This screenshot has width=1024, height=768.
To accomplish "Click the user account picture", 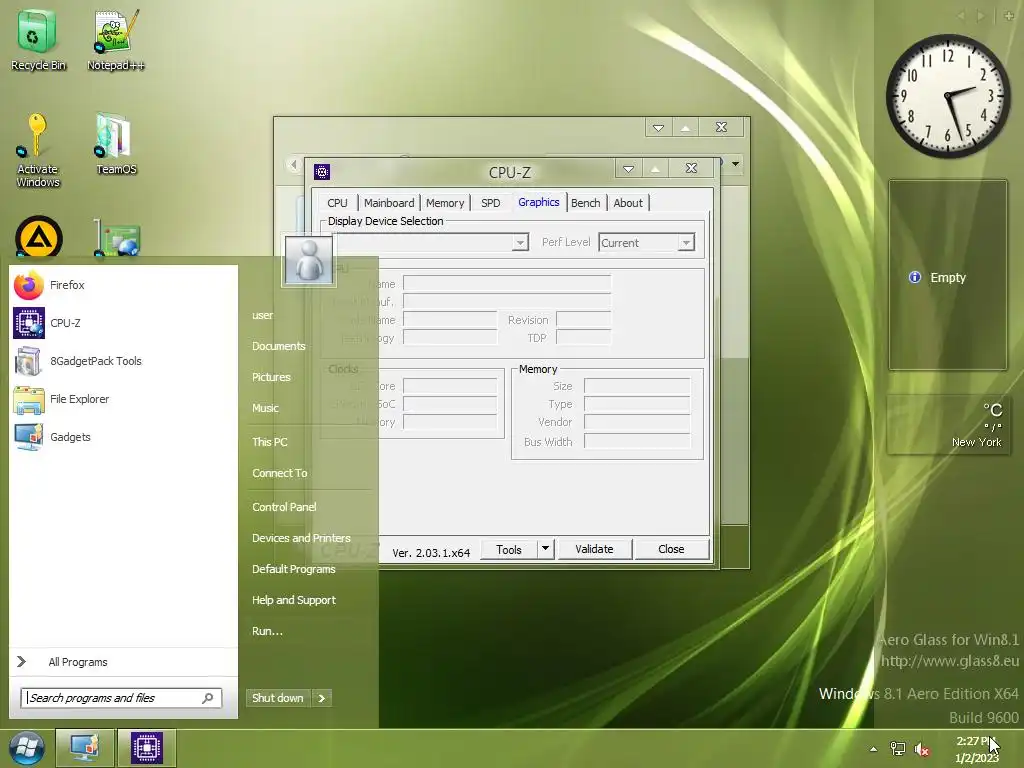I will [x=309, y=260].
